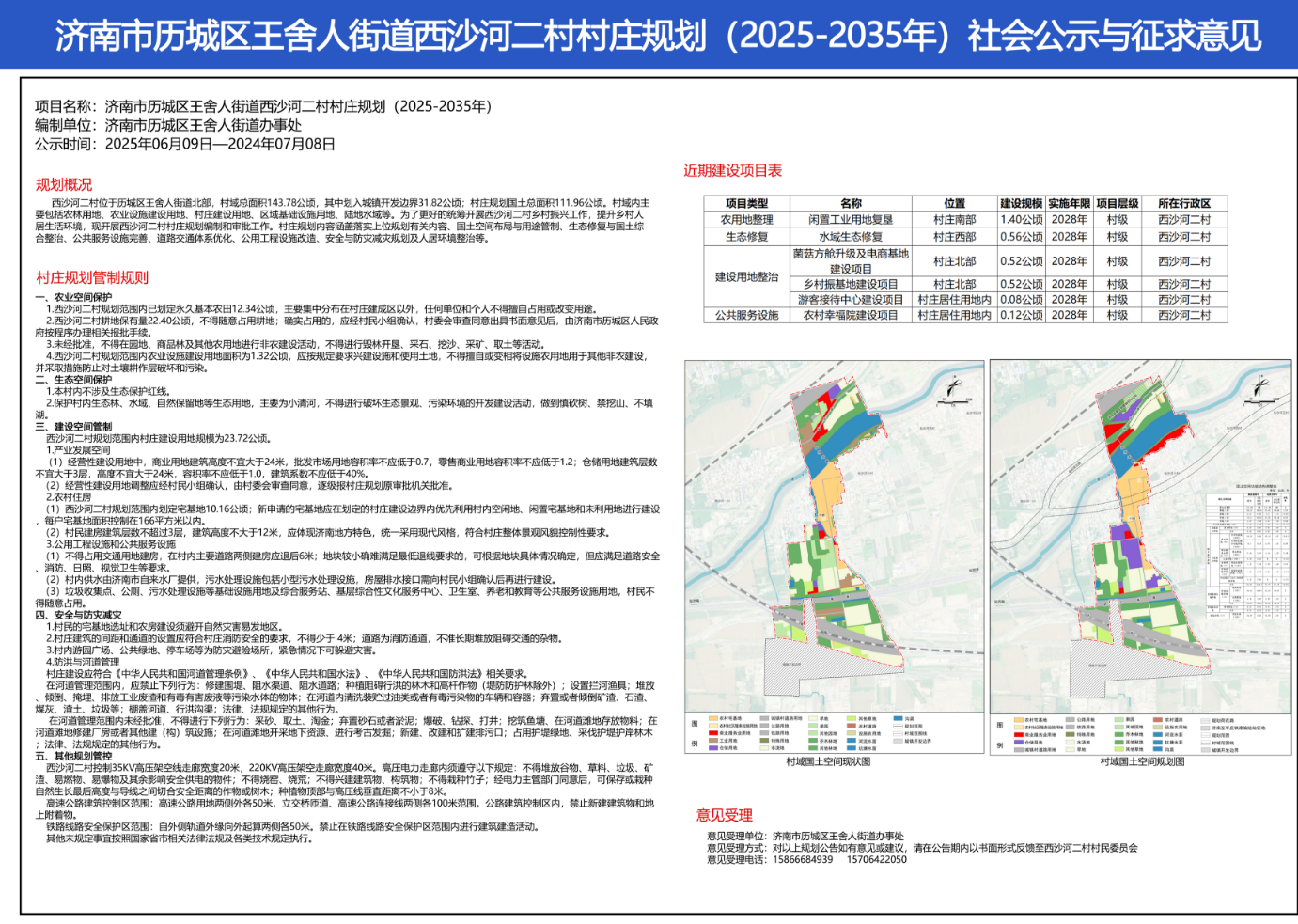Click the 名称 column header
This screenshot has width=1298, height=924.
point(851,203)
